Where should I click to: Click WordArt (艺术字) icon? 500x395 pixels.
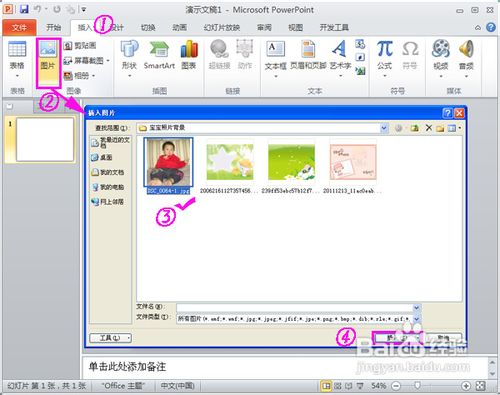click(x=340, y=59)
